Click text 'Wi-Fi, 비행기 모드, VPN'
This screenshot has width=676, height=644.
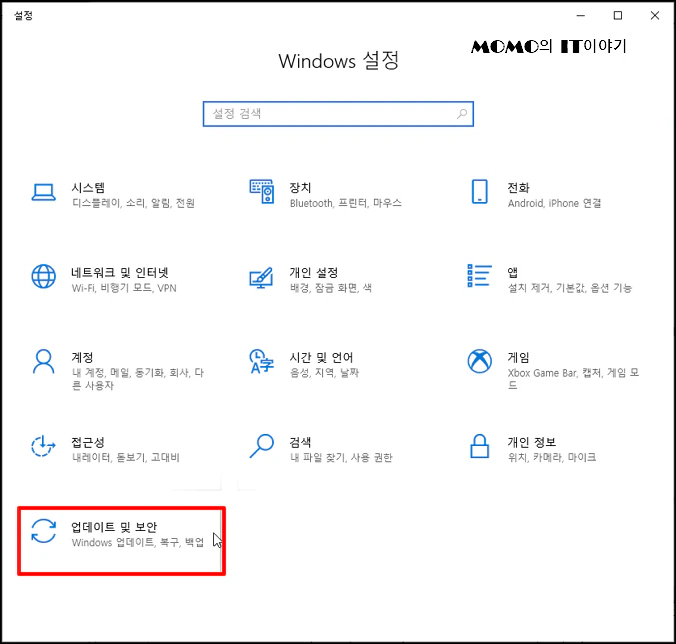pos(124,288)
